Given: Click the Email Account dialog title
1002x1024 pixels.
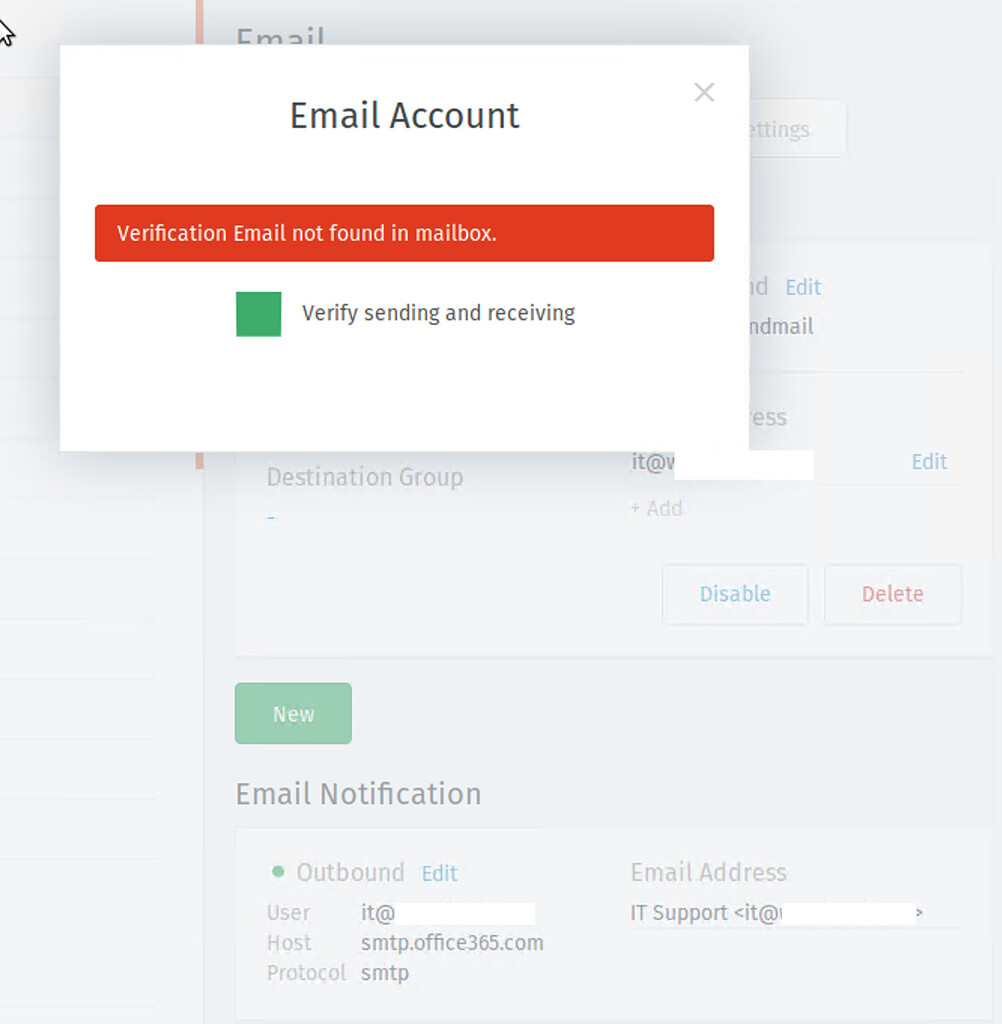Looking at the screenshot, I should click(x=404, y=116).
